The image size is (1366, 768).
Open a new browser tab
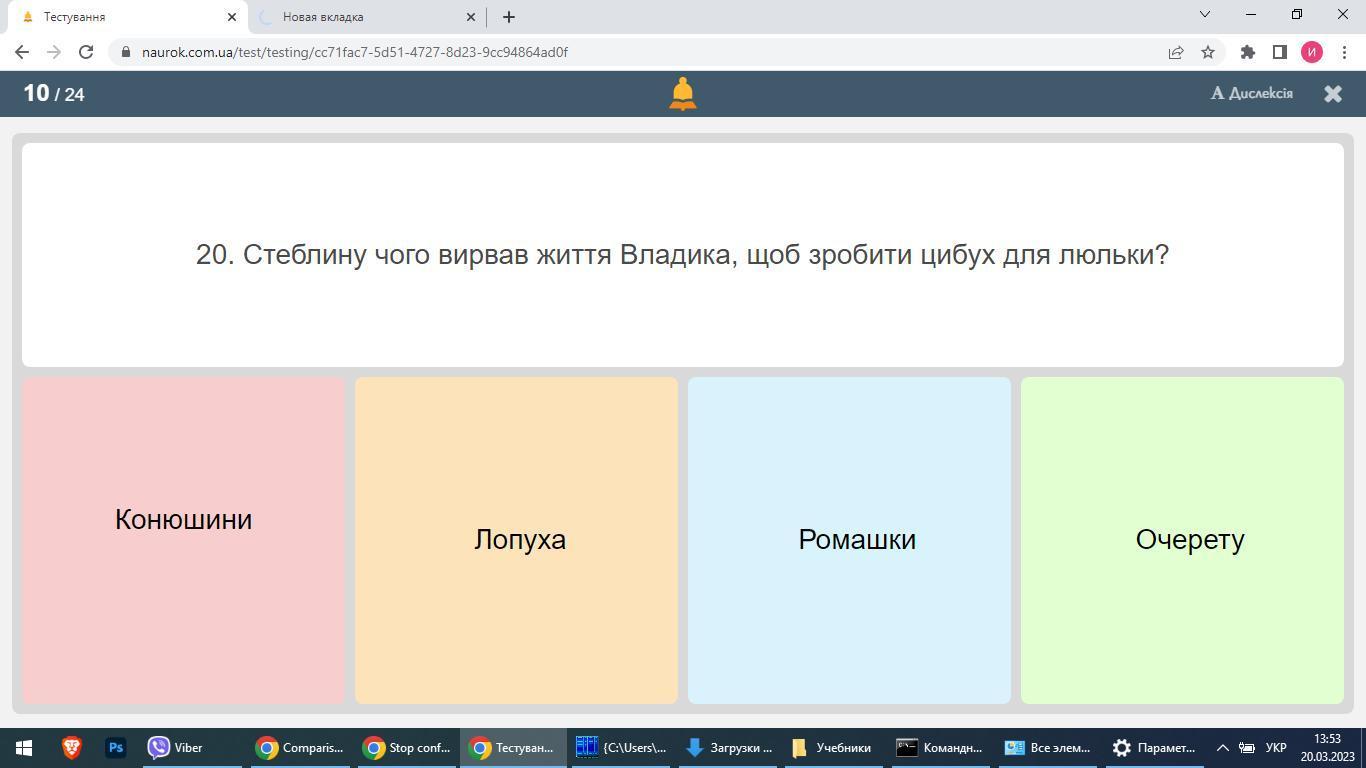pos(509,17)
